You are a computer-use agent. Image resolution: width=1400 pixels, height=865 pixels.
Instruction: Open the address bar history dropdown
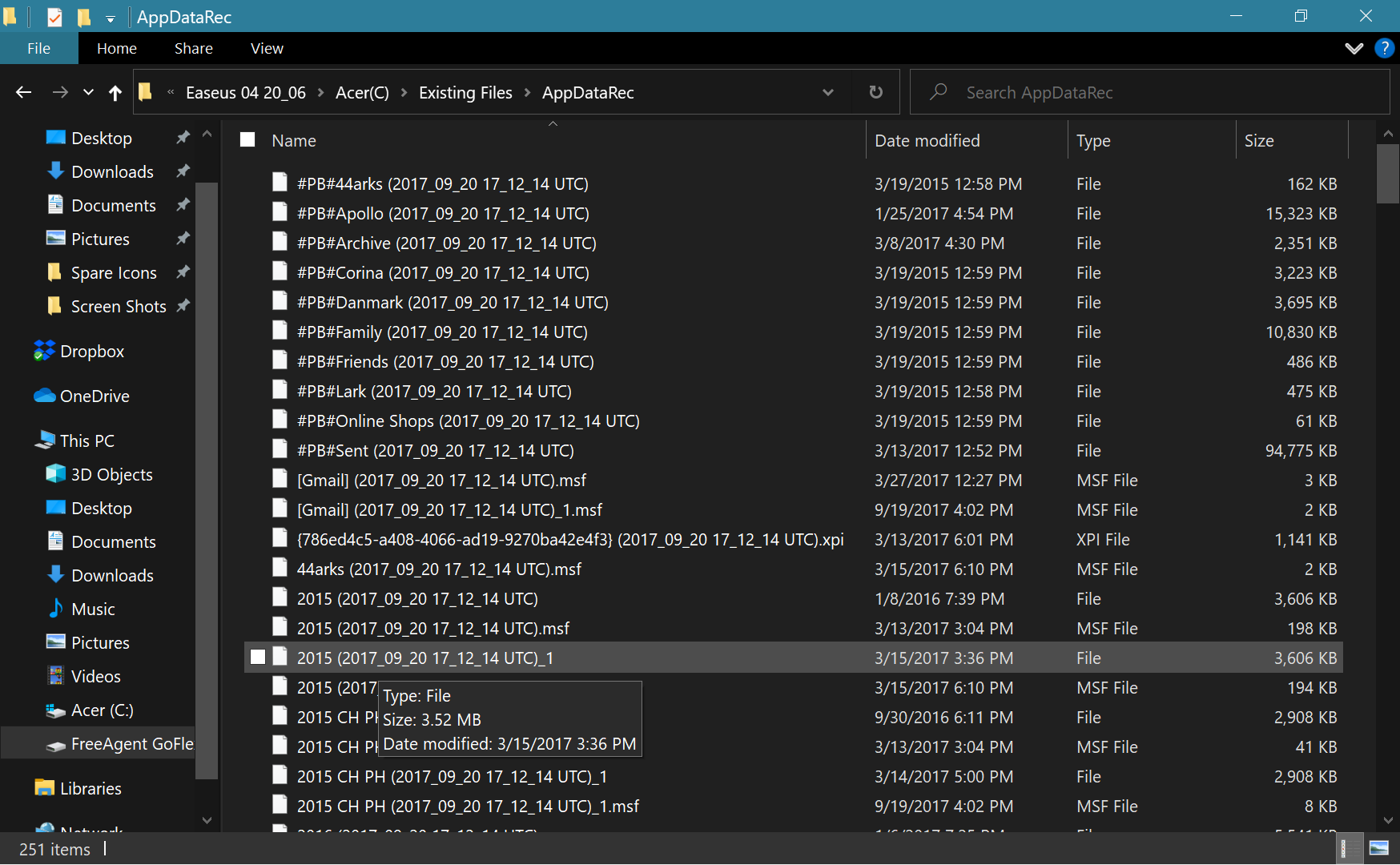coord(827,93)
